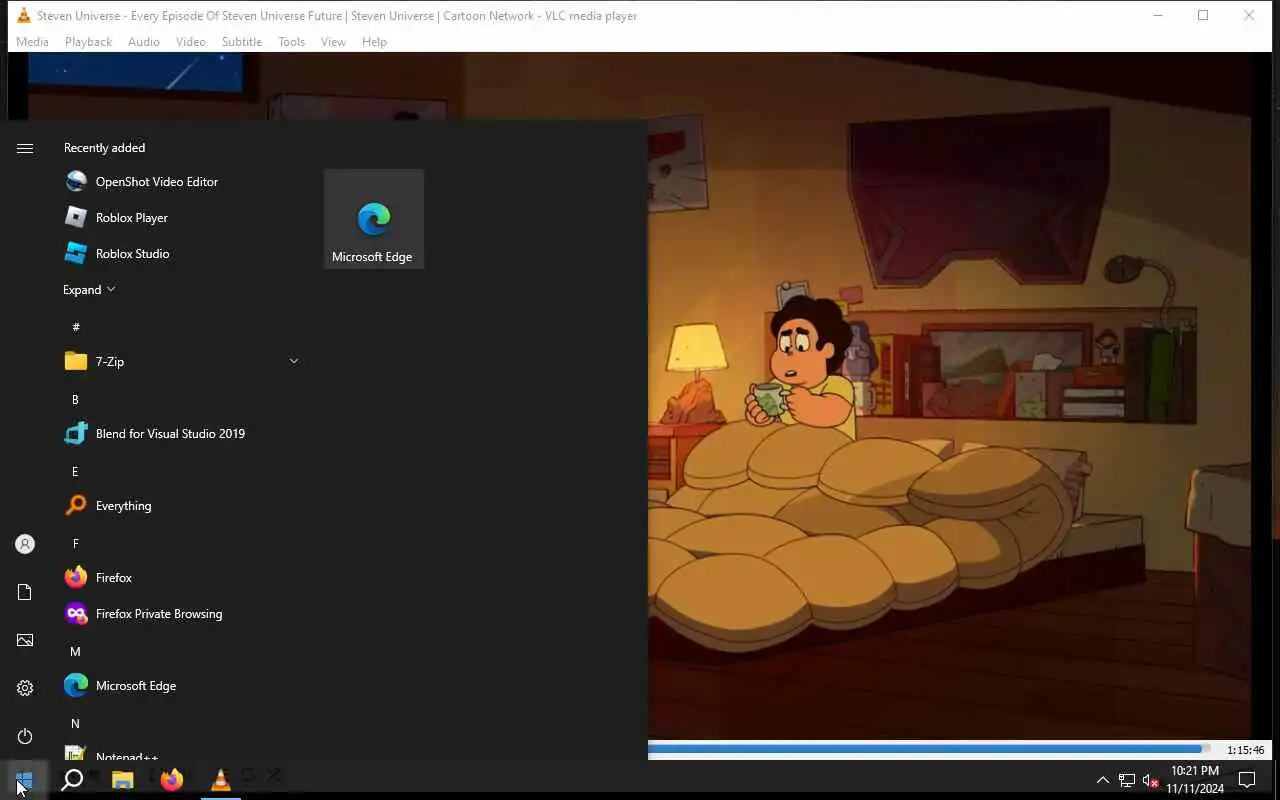
Task: Click the 'M' letter header
Action: pyautogui.click(x=75, y=651)
